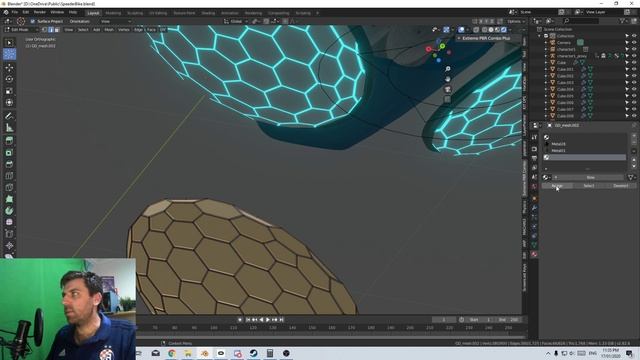
Task: Select the Loop Cut tool
Action: [x=9, y=176]
